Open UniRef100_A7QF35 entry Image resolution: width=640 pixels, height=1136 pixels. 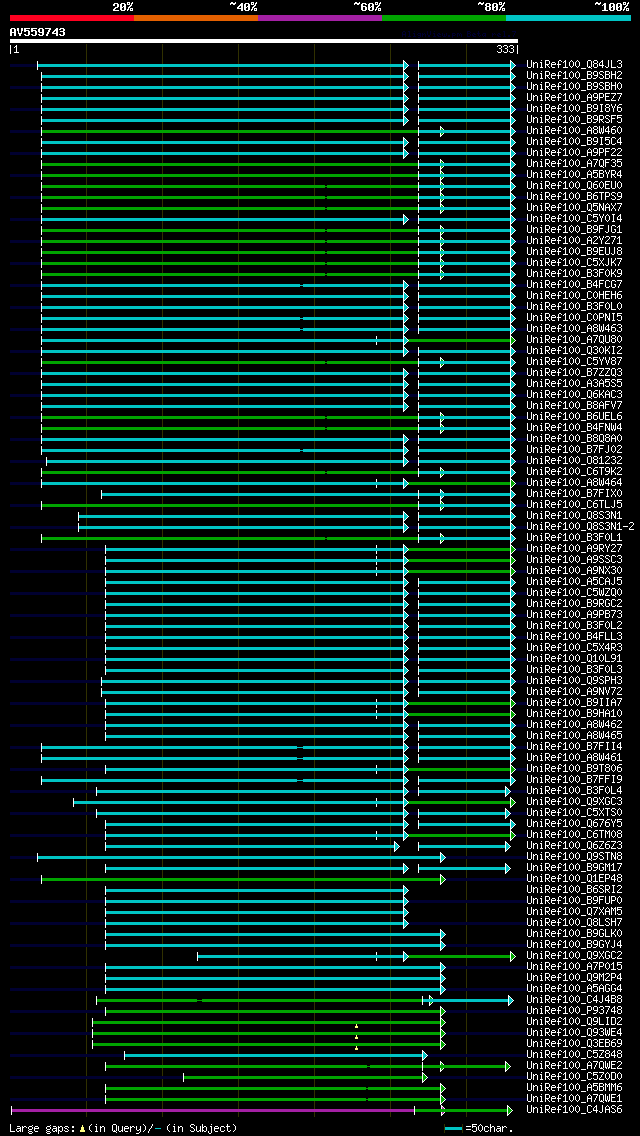click(x=574, y=164)
